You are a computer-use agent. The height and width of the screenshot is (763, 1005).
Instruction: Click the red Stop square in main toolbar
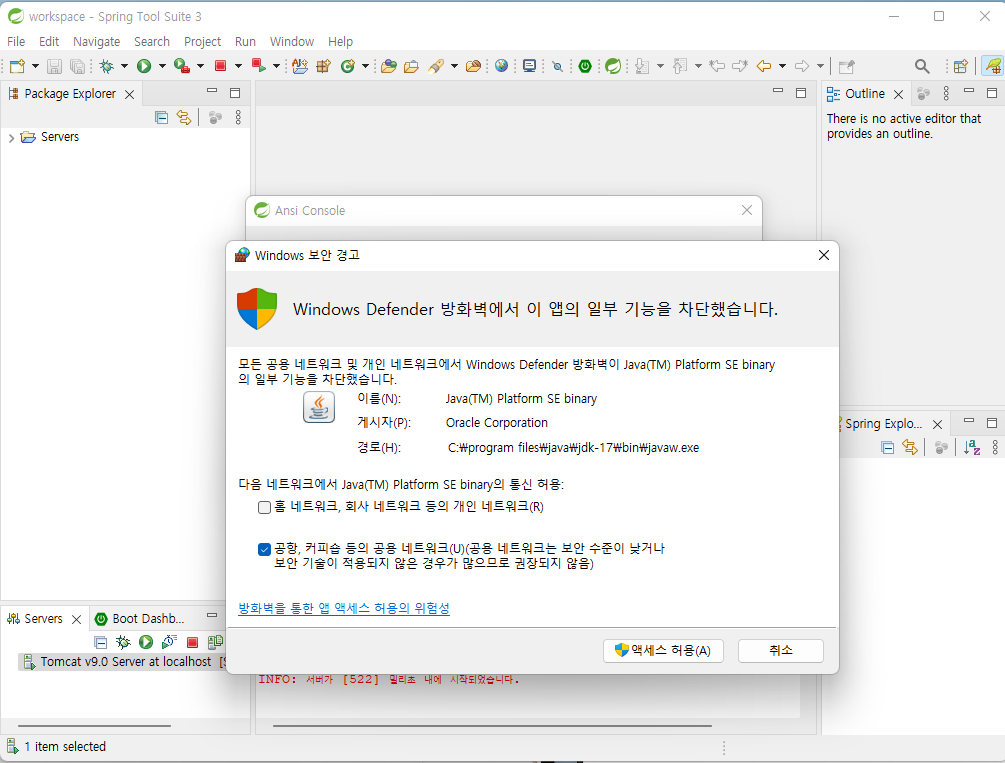220,66
